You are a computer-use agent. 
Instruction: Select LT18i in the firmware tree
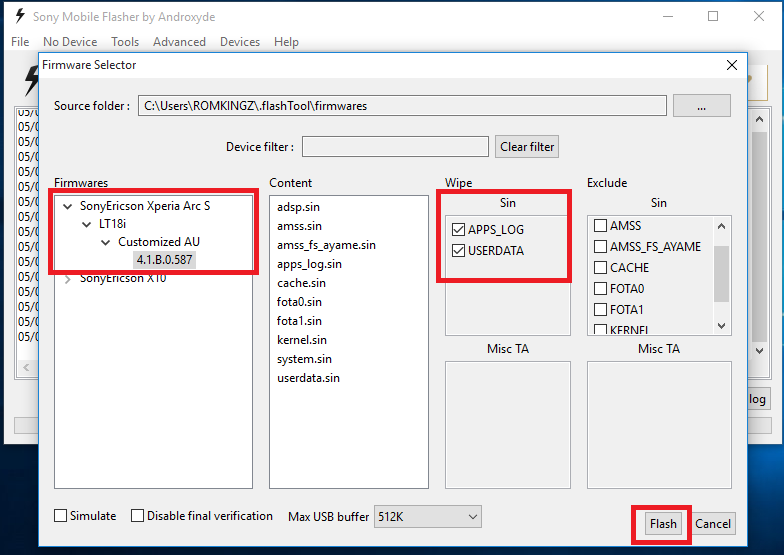(x=112, y=224)
